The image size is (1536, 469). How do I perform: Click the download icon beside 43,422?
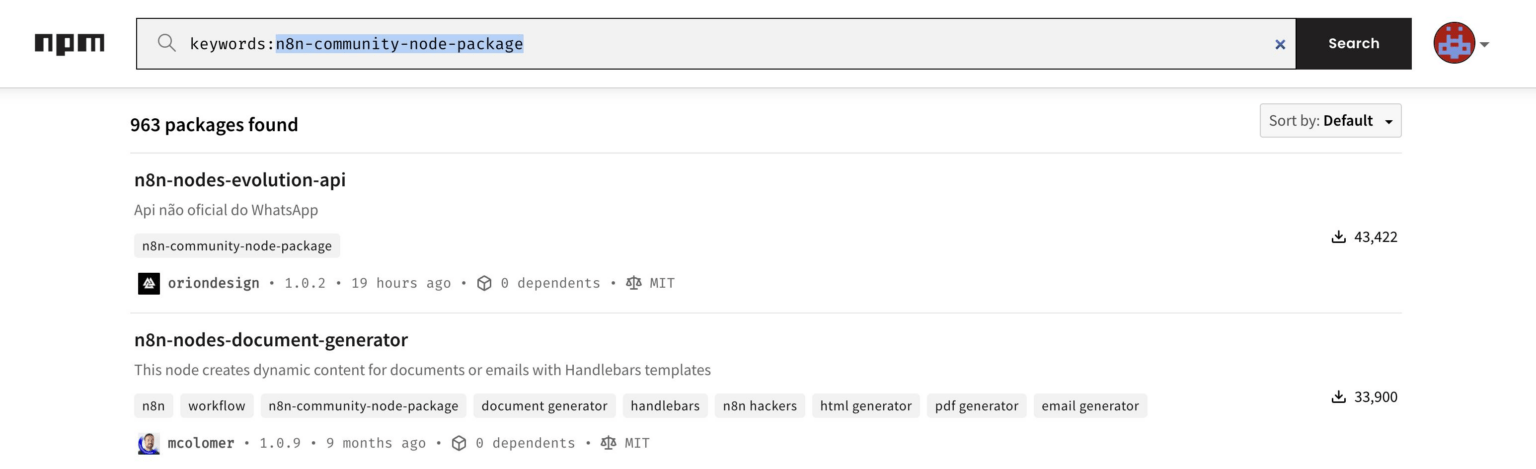[x=1338, y=237]
